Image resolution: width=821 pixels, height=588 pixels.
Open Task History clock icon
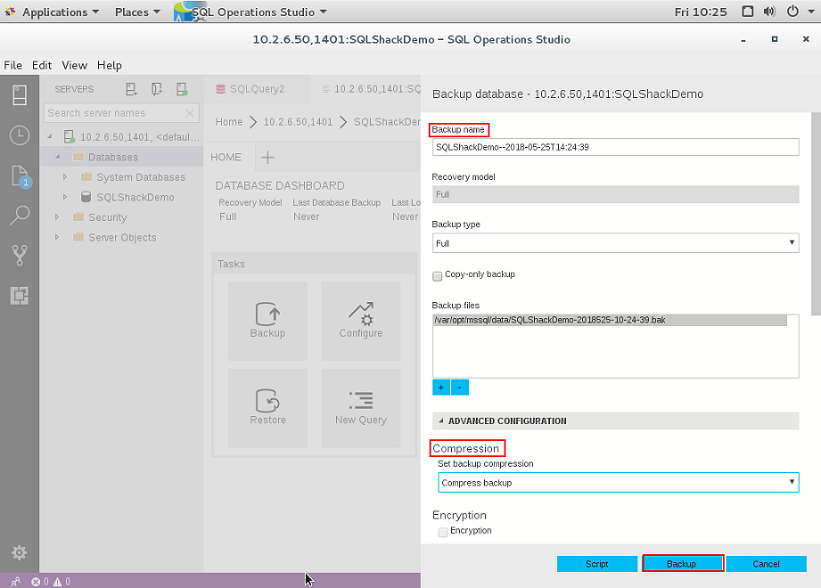tap(19, 135)
